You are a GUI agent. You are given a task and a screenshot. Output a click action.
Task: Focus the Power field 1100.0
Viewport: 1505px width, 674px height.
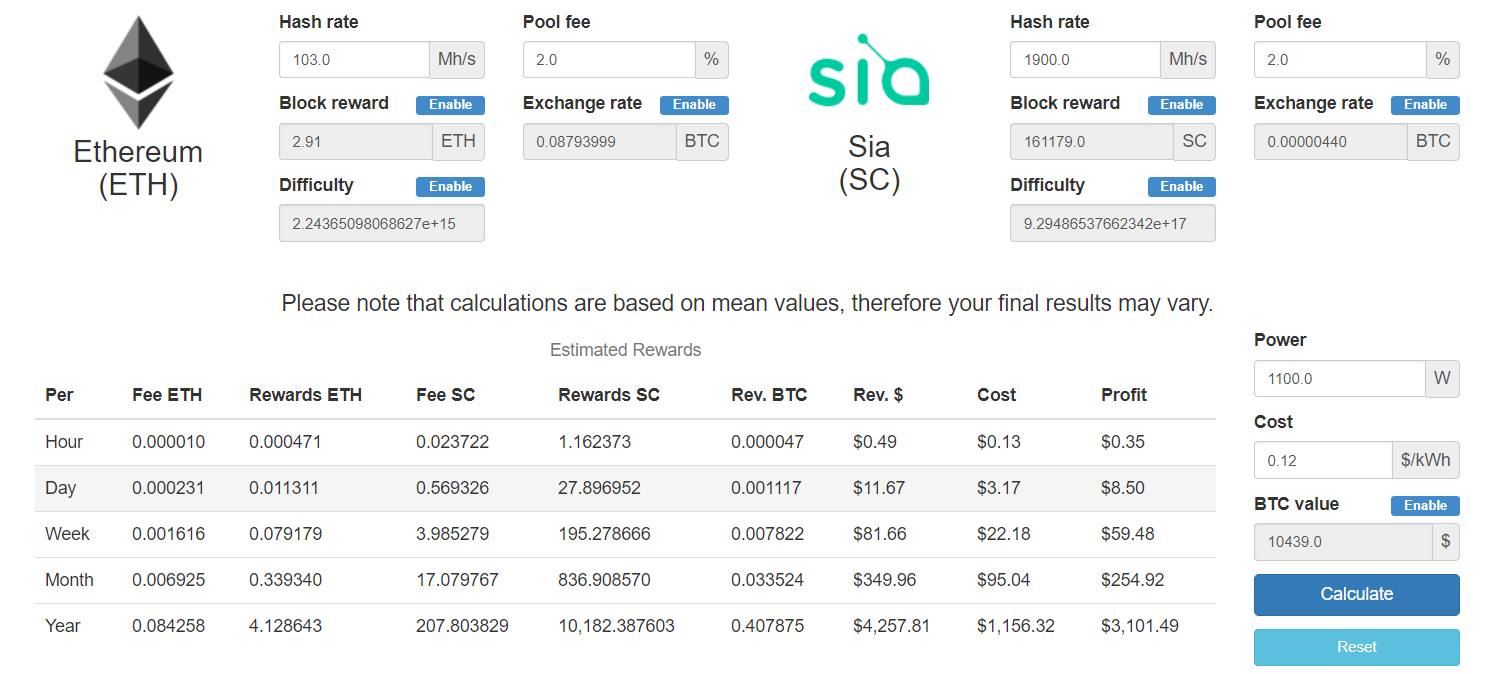point(1340,379)
